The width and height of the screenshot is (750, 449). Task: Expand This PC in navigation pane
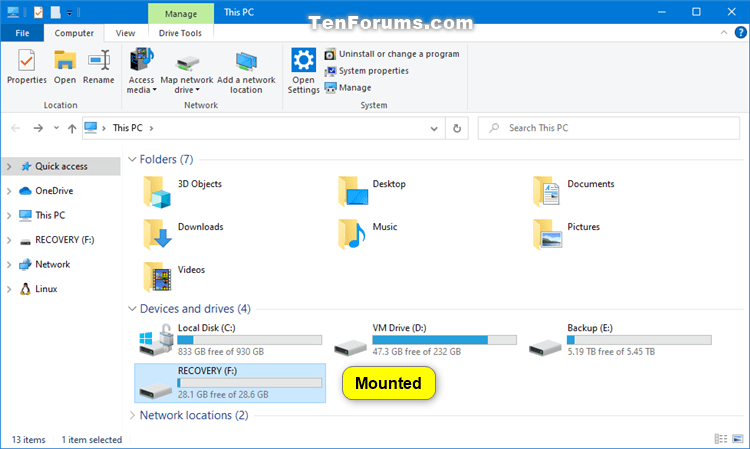(x=9, y=215)
